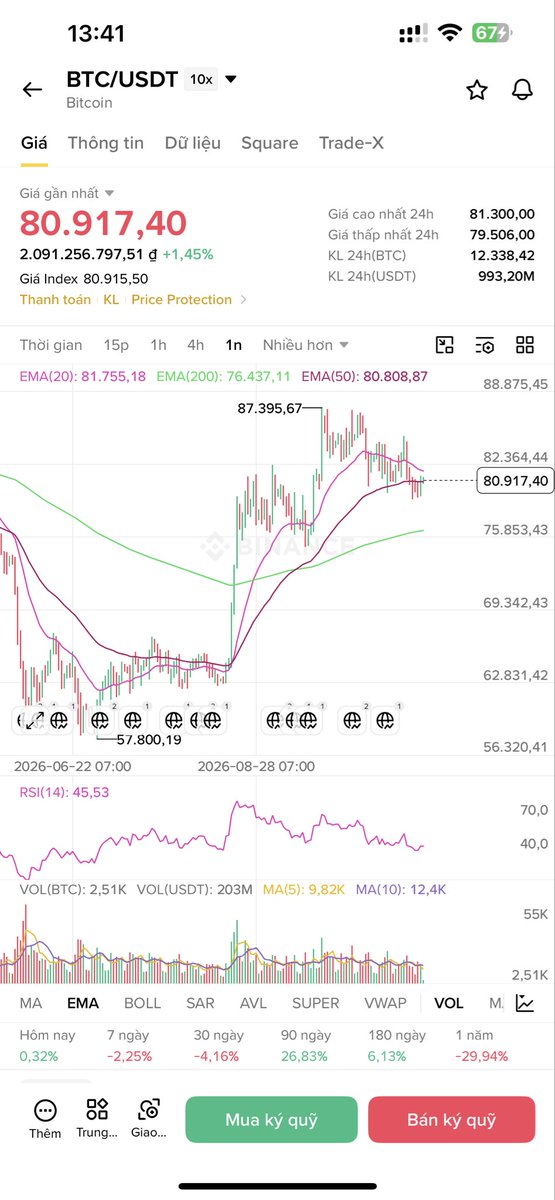Enable the AVL indicator

(x=253, y=1003)
